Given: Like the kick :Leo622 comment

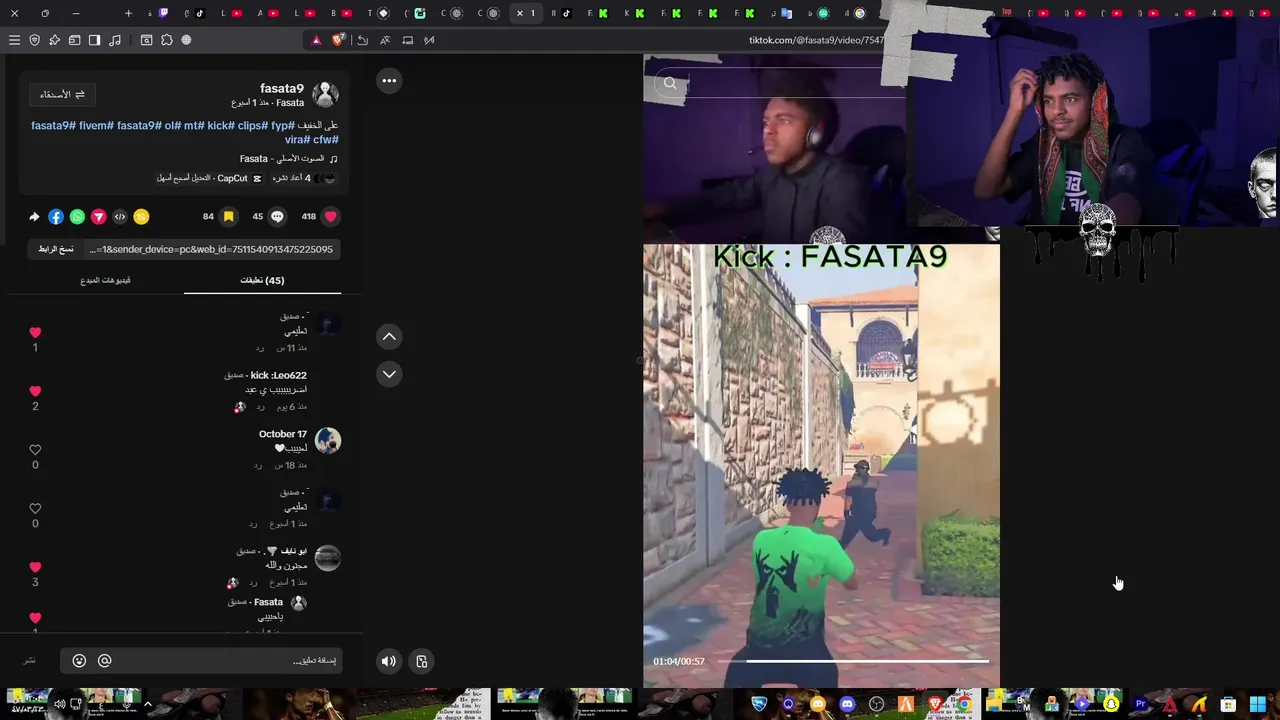Looking at the screenshot, I should (35, 391).
